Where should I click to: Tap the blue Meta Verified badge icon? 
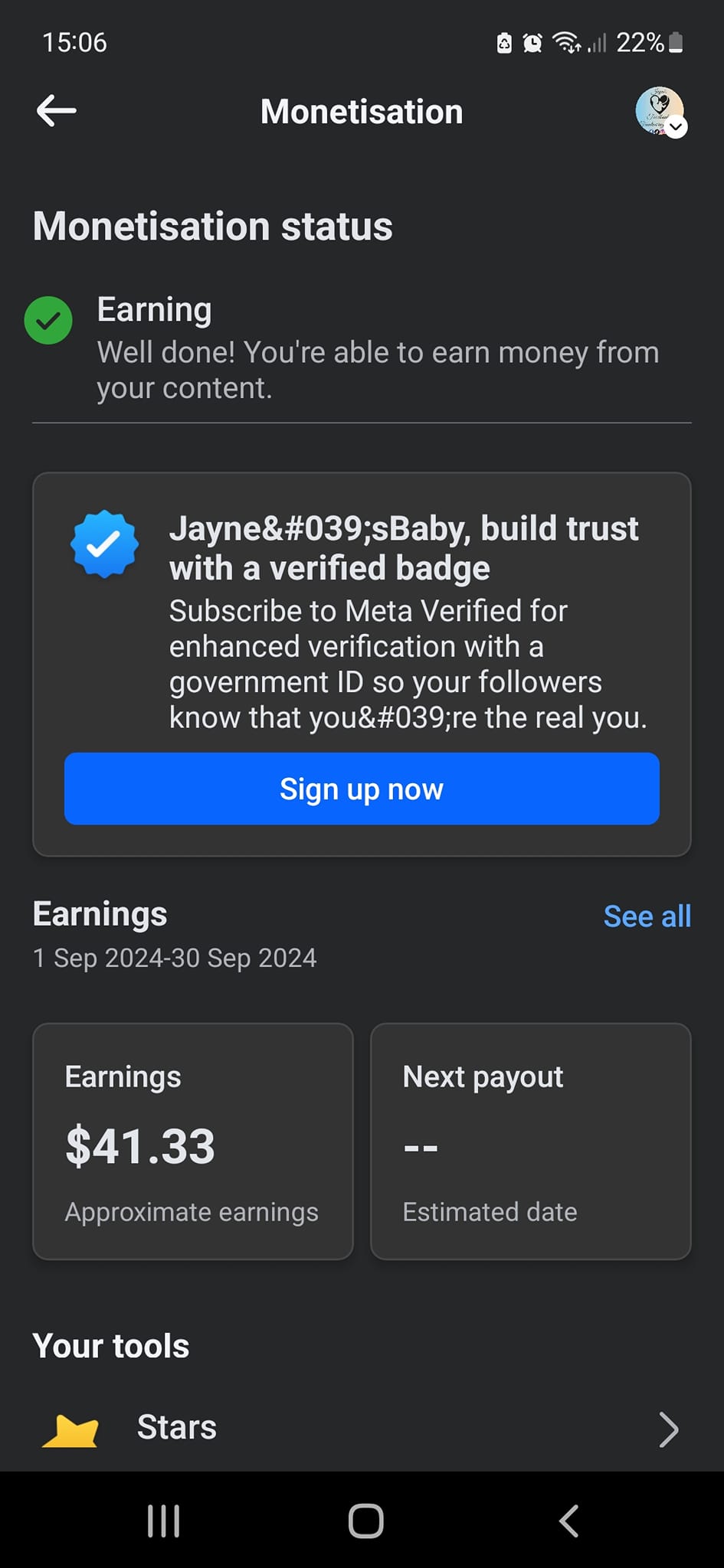(x=104, y=544)
